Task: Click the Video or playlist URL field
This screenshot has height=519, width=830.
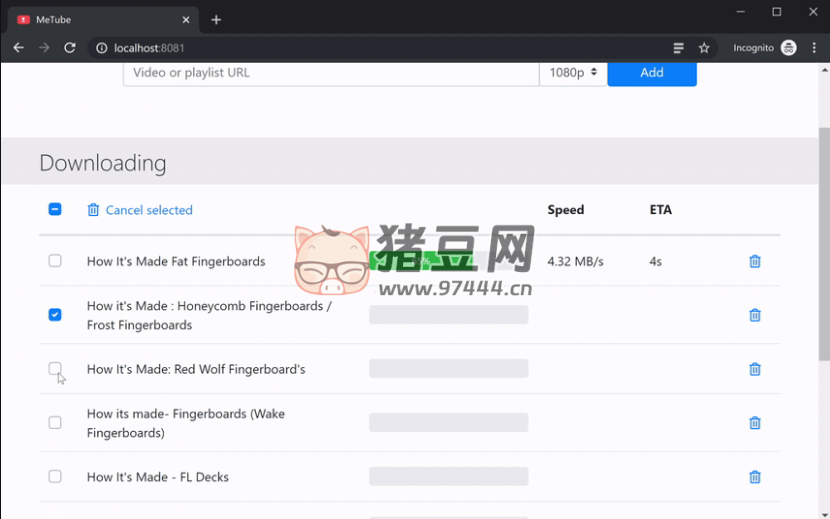Action: click(330, 73)
